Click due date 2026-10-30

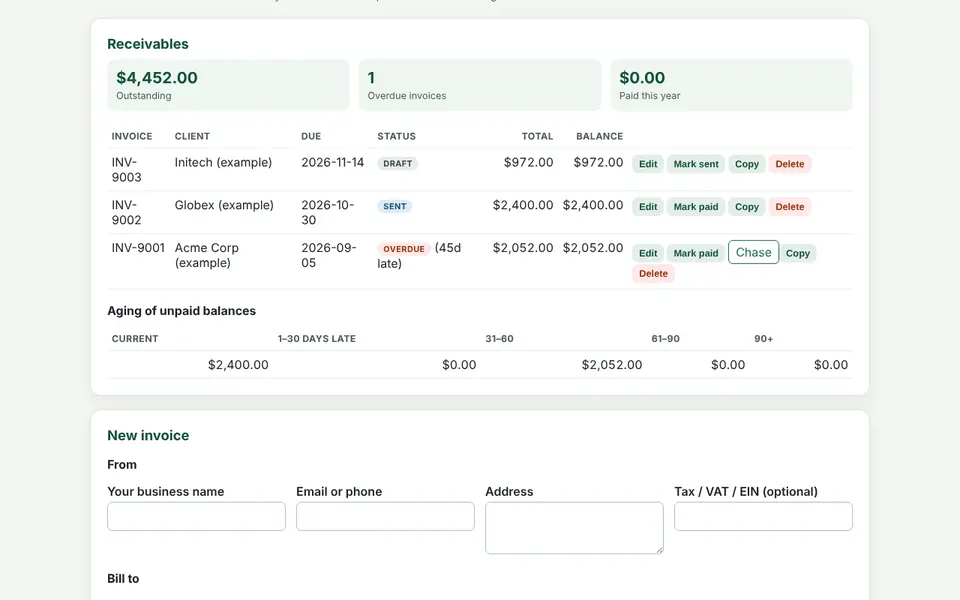pos(328,212)
